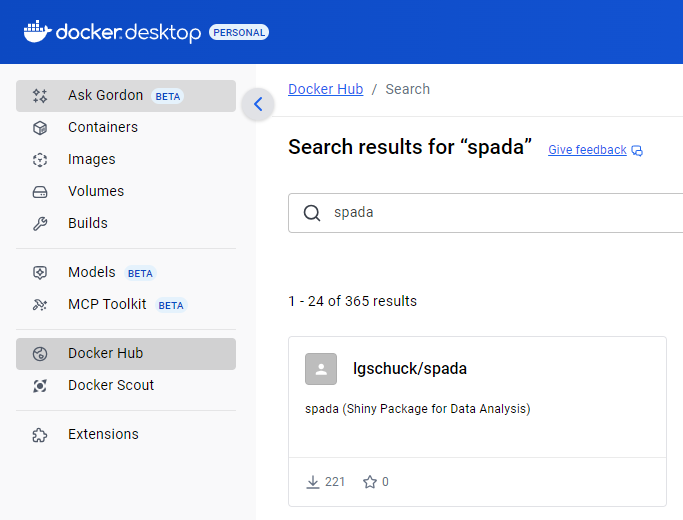Click the Extensions puzzle piece icon

click(40, 435)
